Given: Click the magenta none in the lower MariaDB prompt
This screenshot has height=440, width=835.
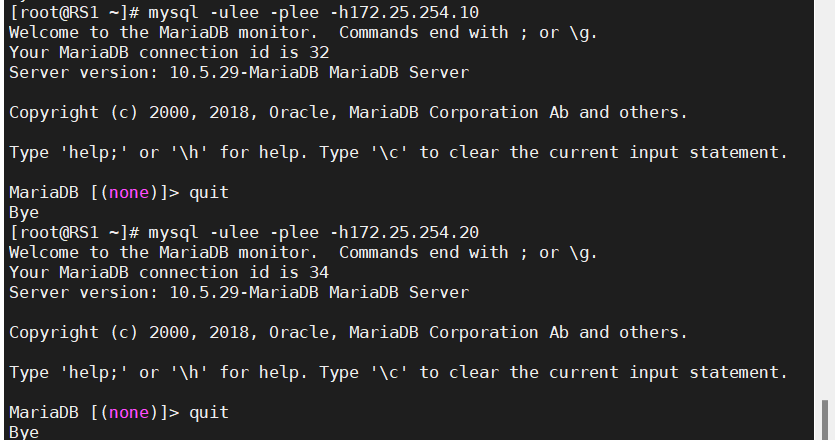Looking at the screenshot, I should (129, 412).
